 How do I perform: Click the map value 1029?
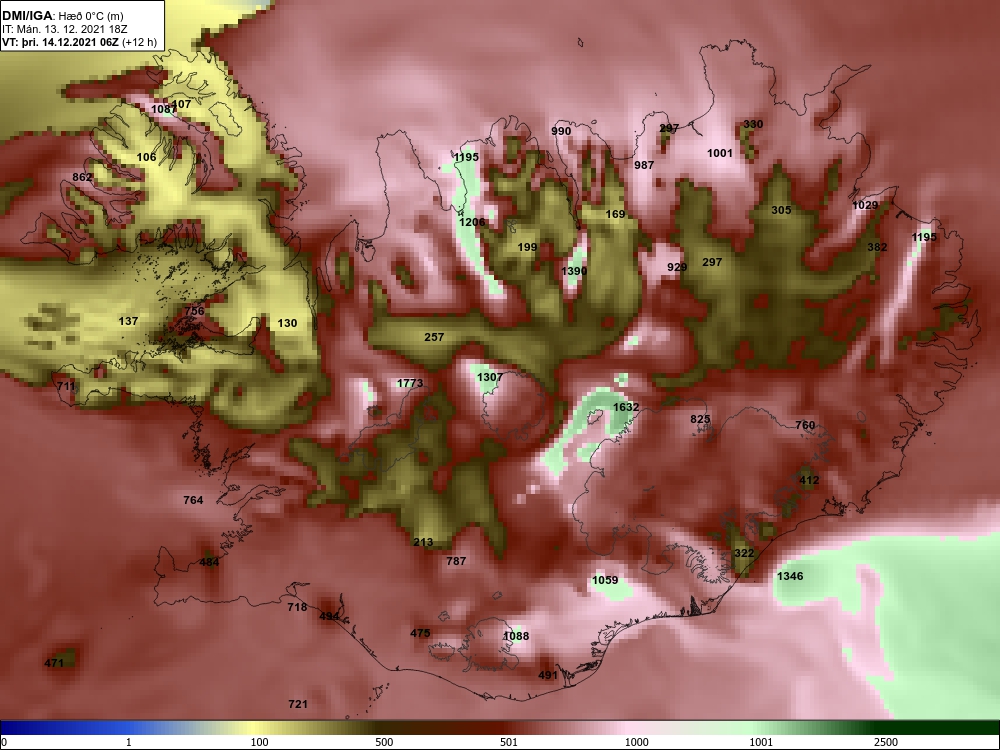click(865, 205)
